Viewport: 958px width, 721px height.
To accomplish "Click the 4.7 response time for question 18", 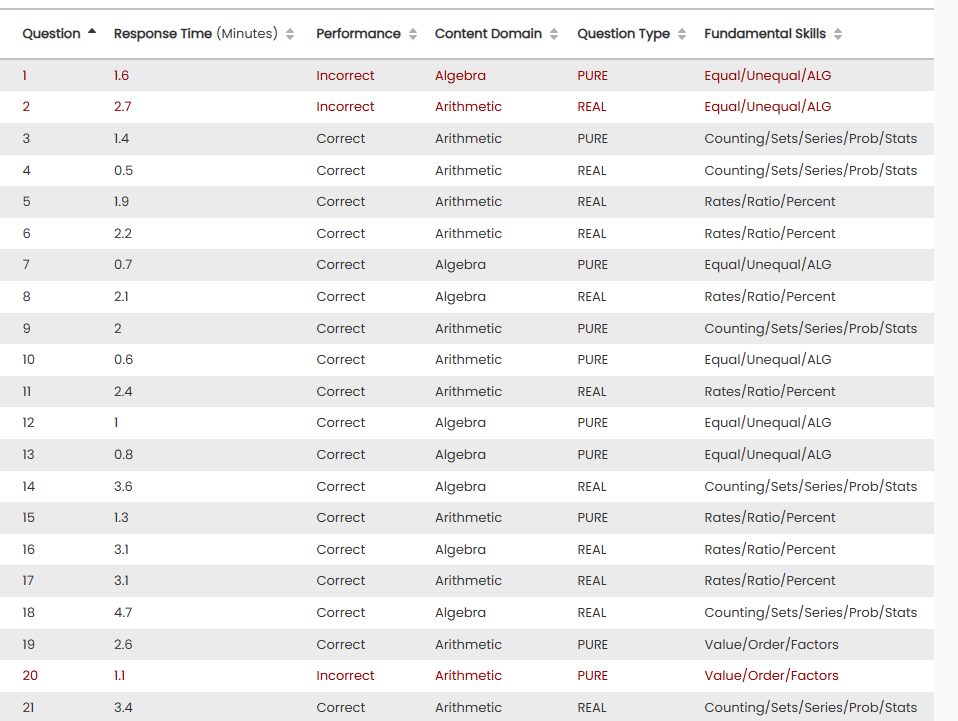I will click(123, 613).
